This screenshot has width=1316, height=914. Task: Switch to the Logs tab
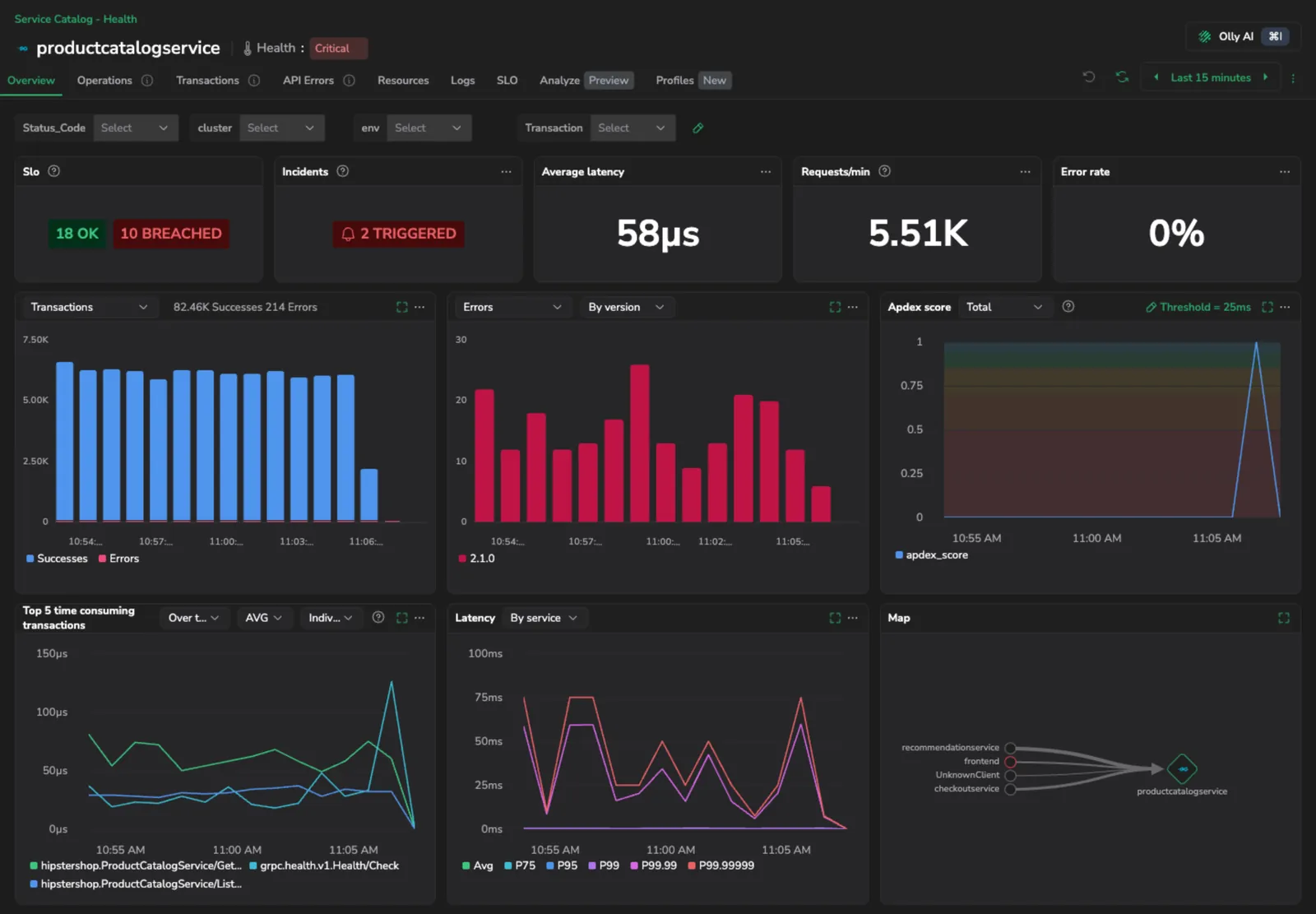pyautogui.click(x=462, y=81)
